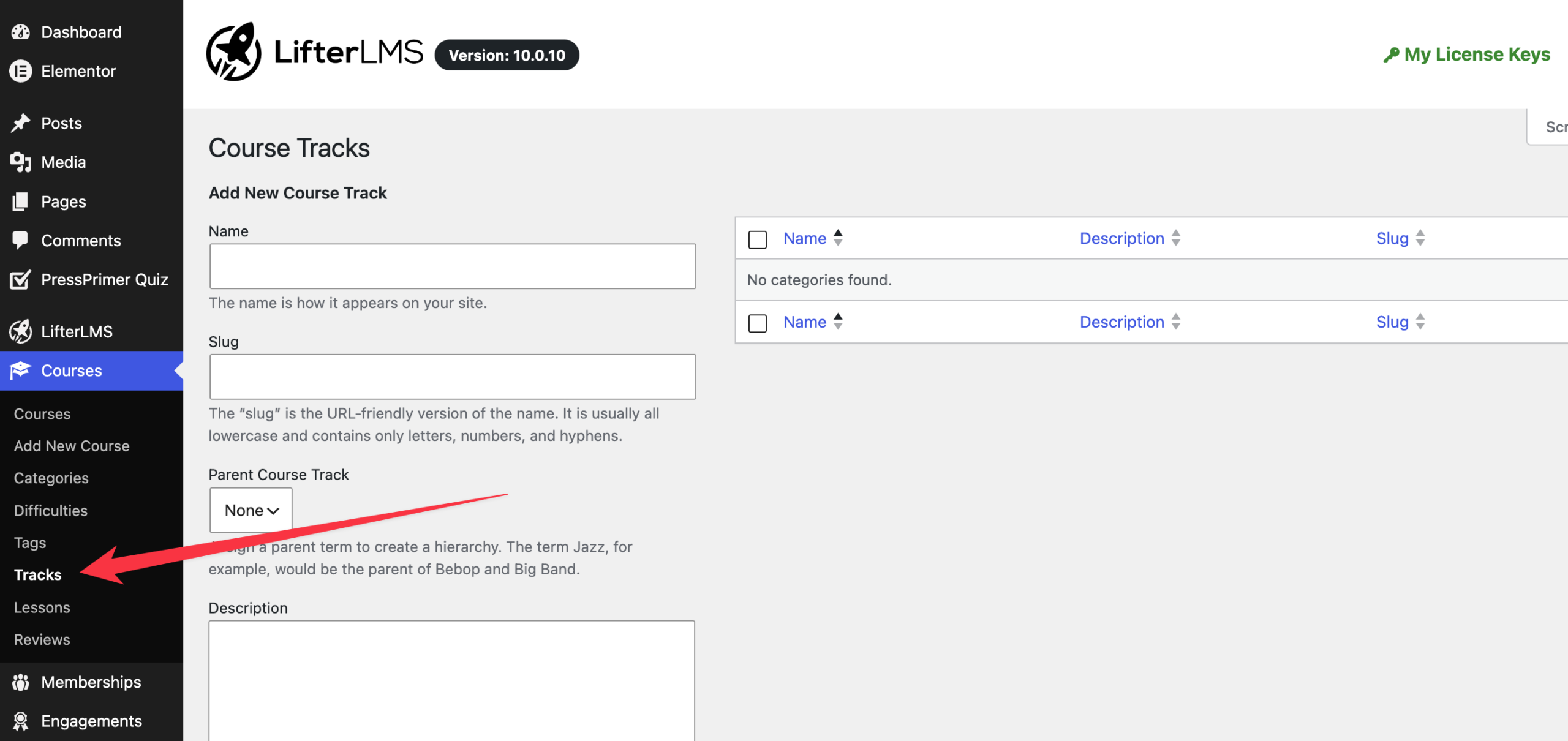Sort by Name using header arrow icon
Image resolution: width=1568 pixels, height=741 pixels.
coord(838,238)
